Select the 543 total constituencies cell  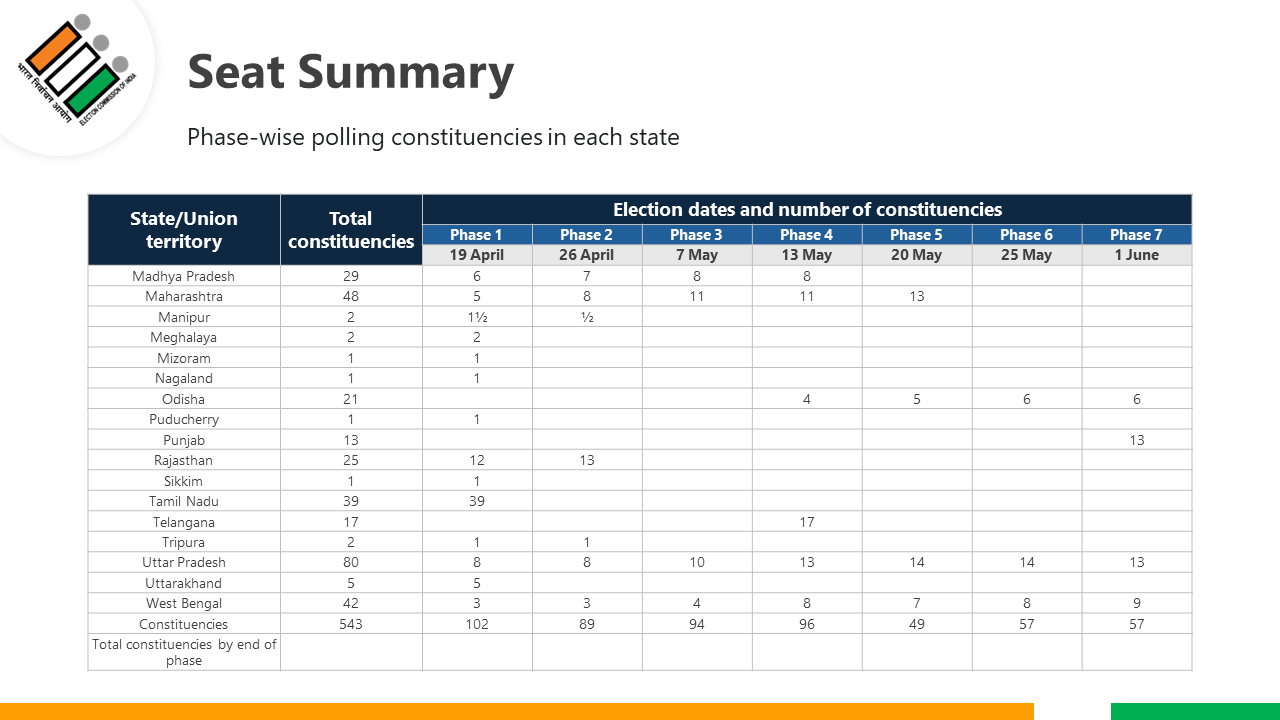[351, 624]
